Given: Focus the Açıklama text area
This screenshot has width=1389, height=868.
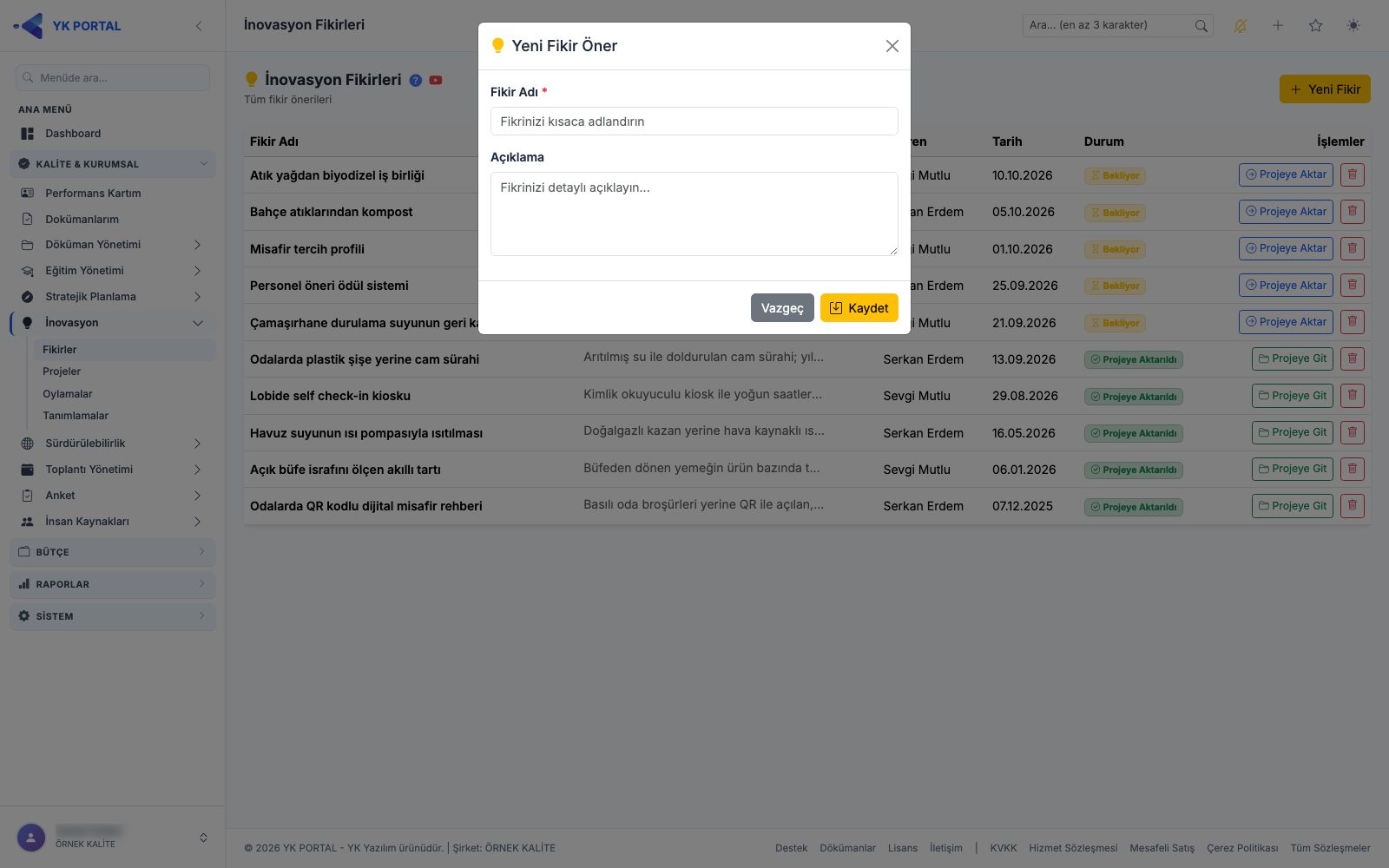Looking at the screenshot, I should click(694, 214).
